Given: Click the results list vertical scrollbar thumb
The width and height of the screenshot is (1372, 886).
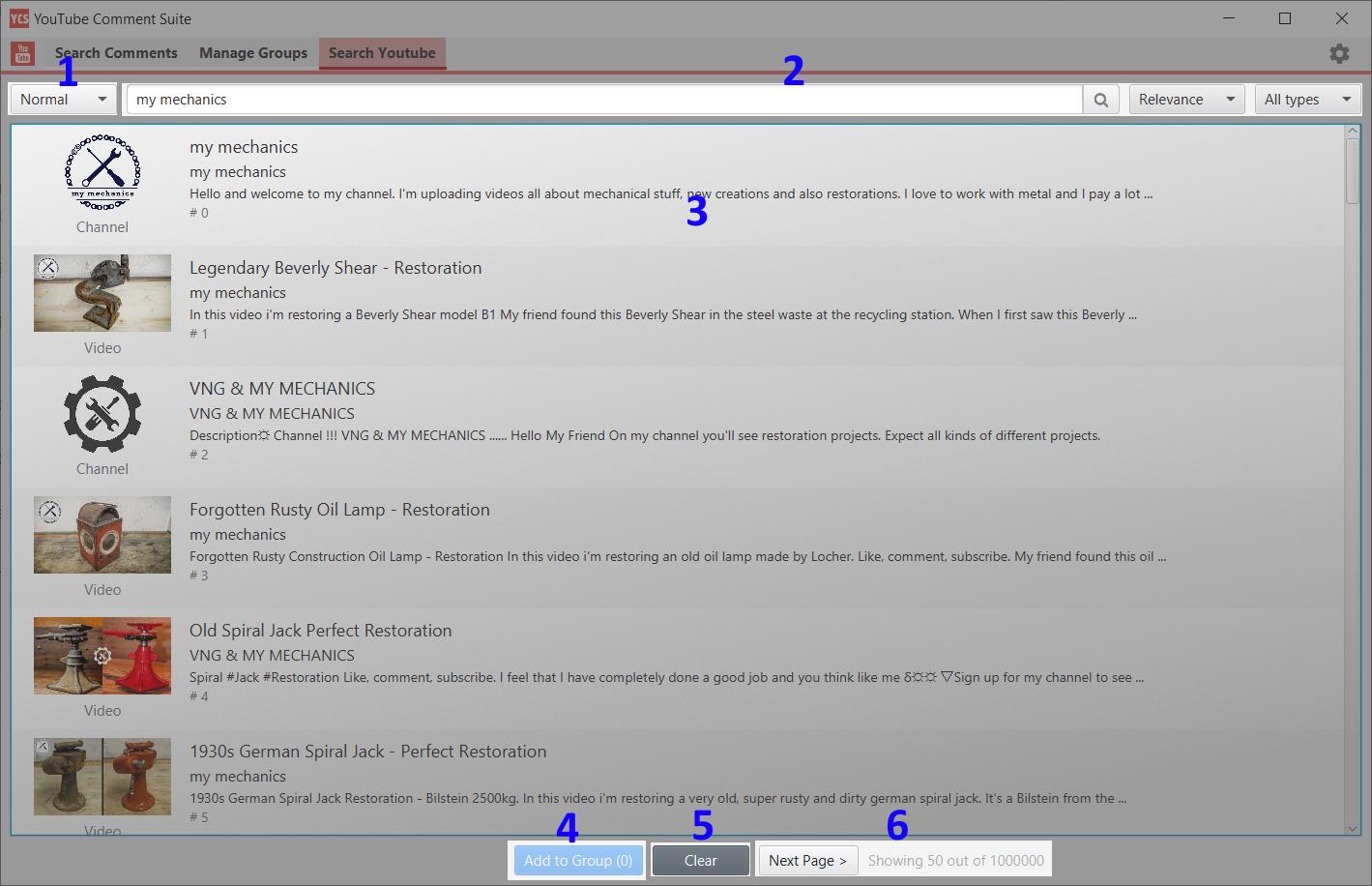Looking at the screenshot, I should (x=1352, y=171).
